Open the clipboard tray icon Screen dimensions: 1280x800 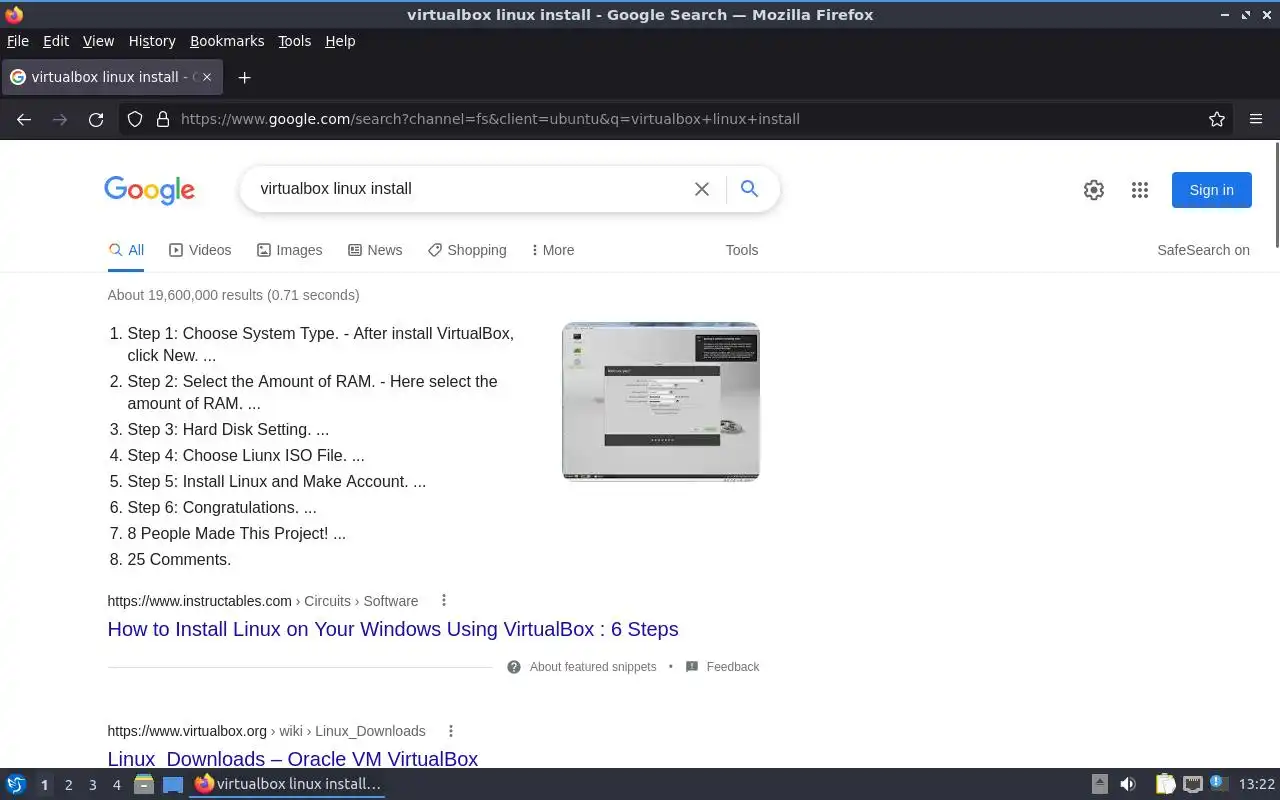[x=1165, y=785]
